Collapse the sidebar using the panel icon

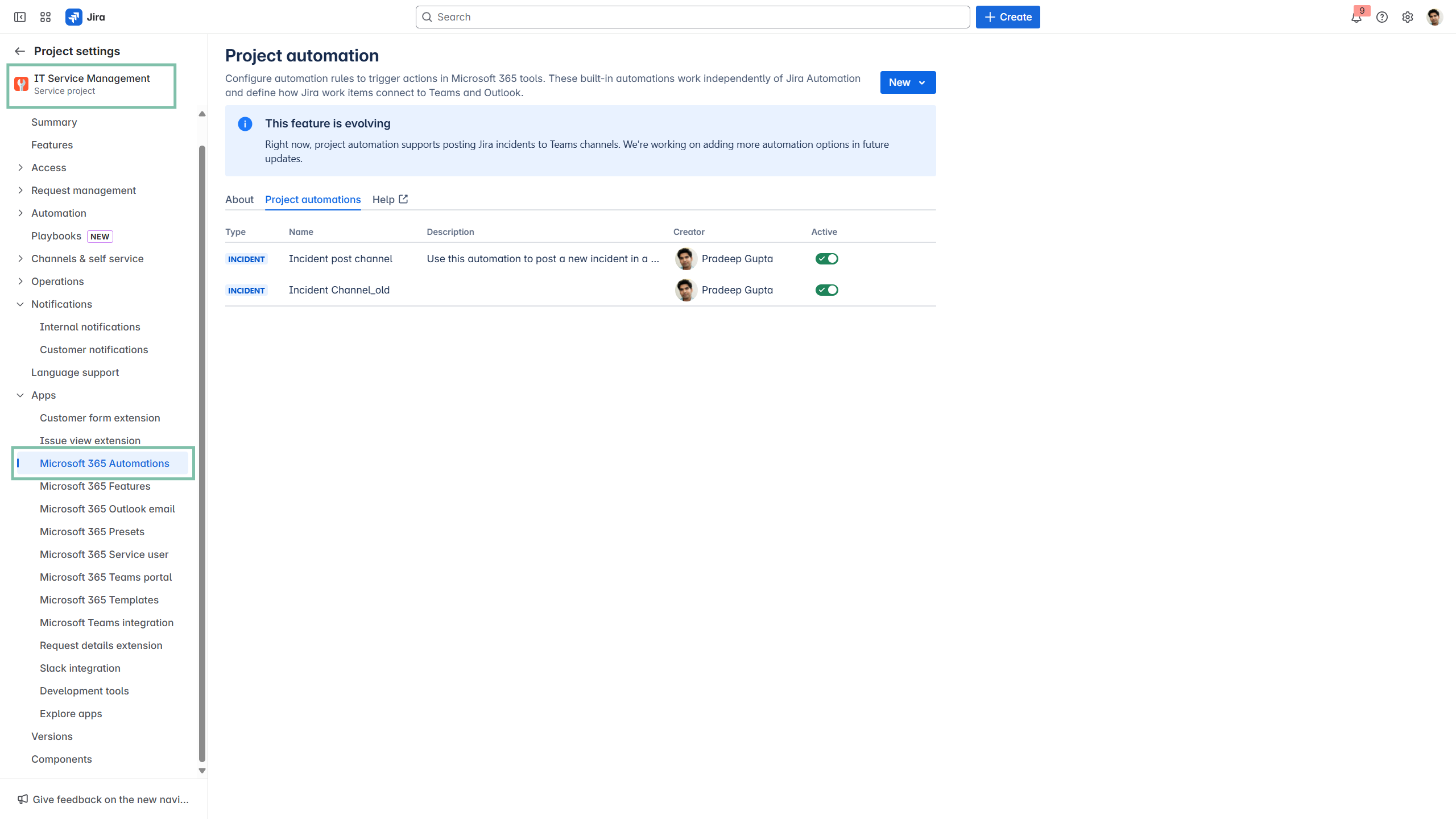[20, 17]
